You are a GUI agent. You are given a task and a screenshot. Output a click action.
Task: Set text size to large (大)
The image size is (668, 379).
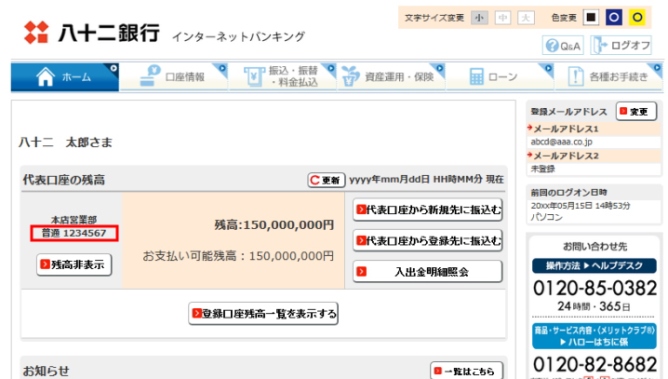[526, 18]
